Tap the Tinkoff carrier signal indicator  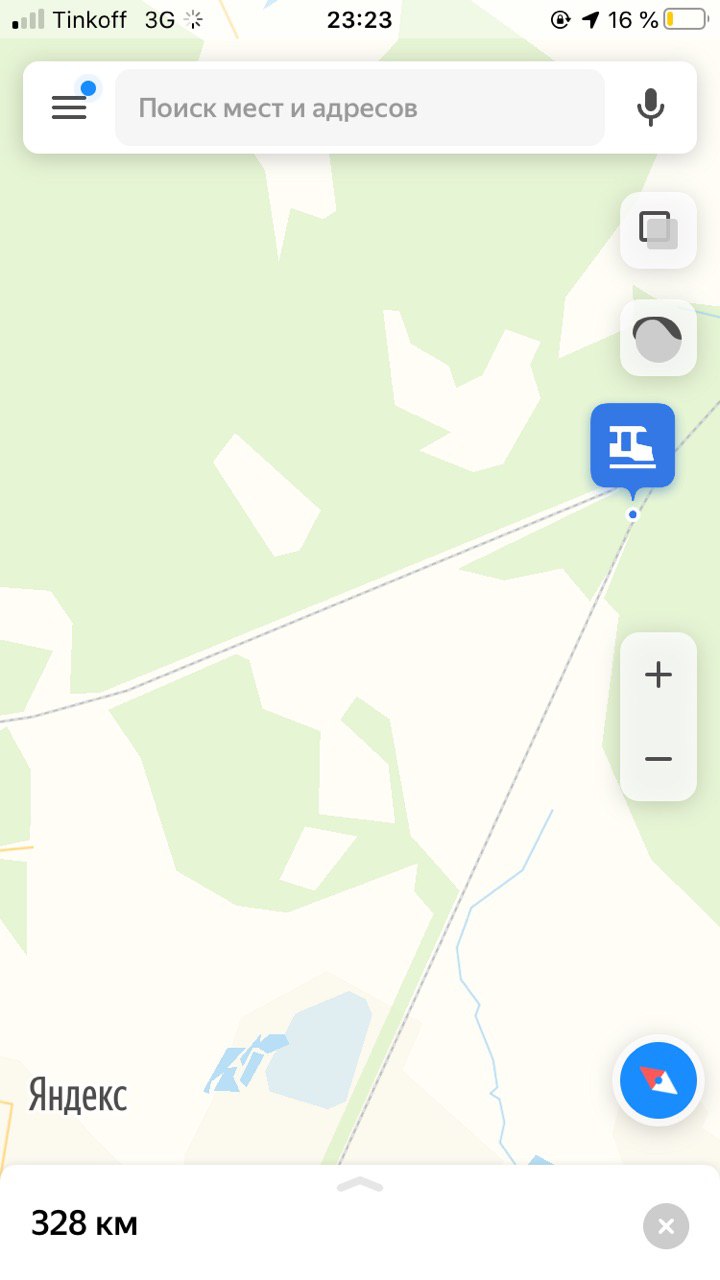tap(69, 19)
